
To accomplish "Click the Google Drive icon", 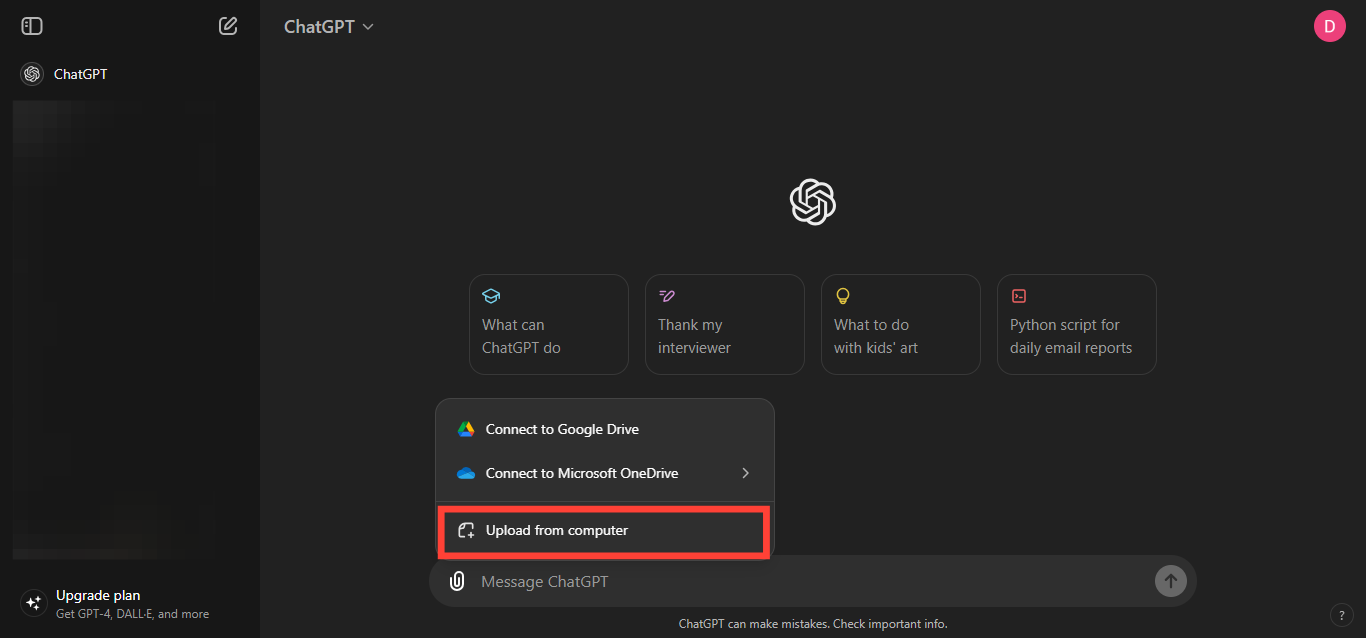I will (x=466, y=429).
